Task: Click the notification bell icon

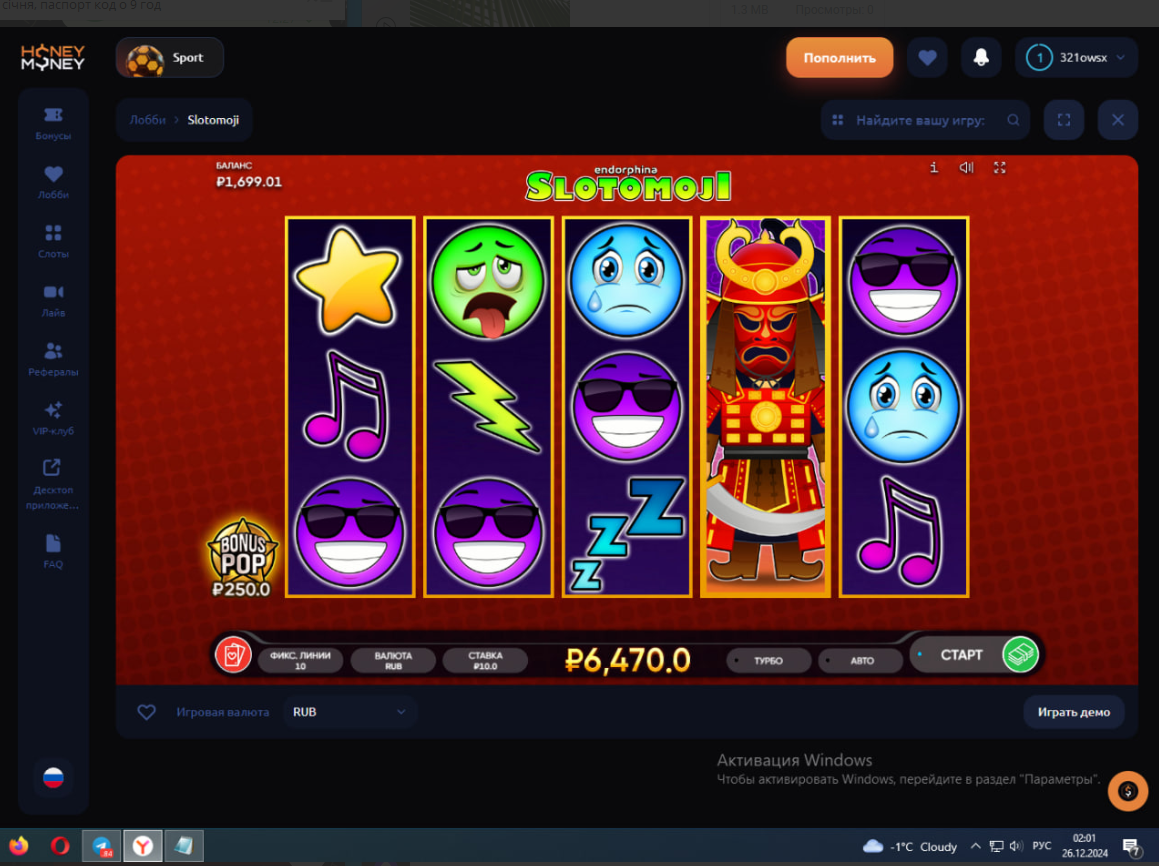Action: [x=981, y=58]
